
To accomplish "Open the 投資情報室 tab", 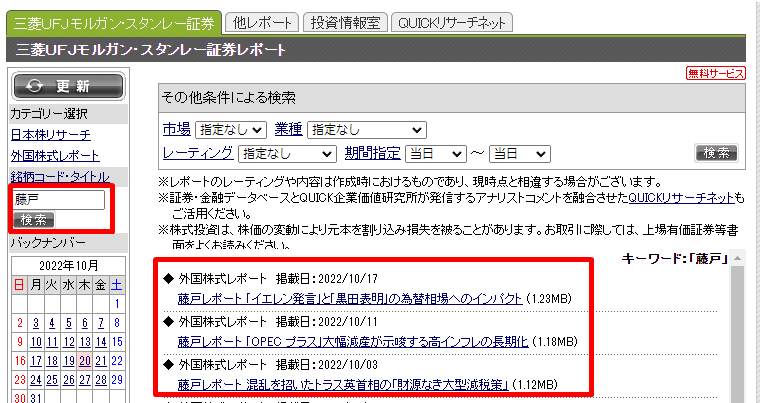I will 345,23.
